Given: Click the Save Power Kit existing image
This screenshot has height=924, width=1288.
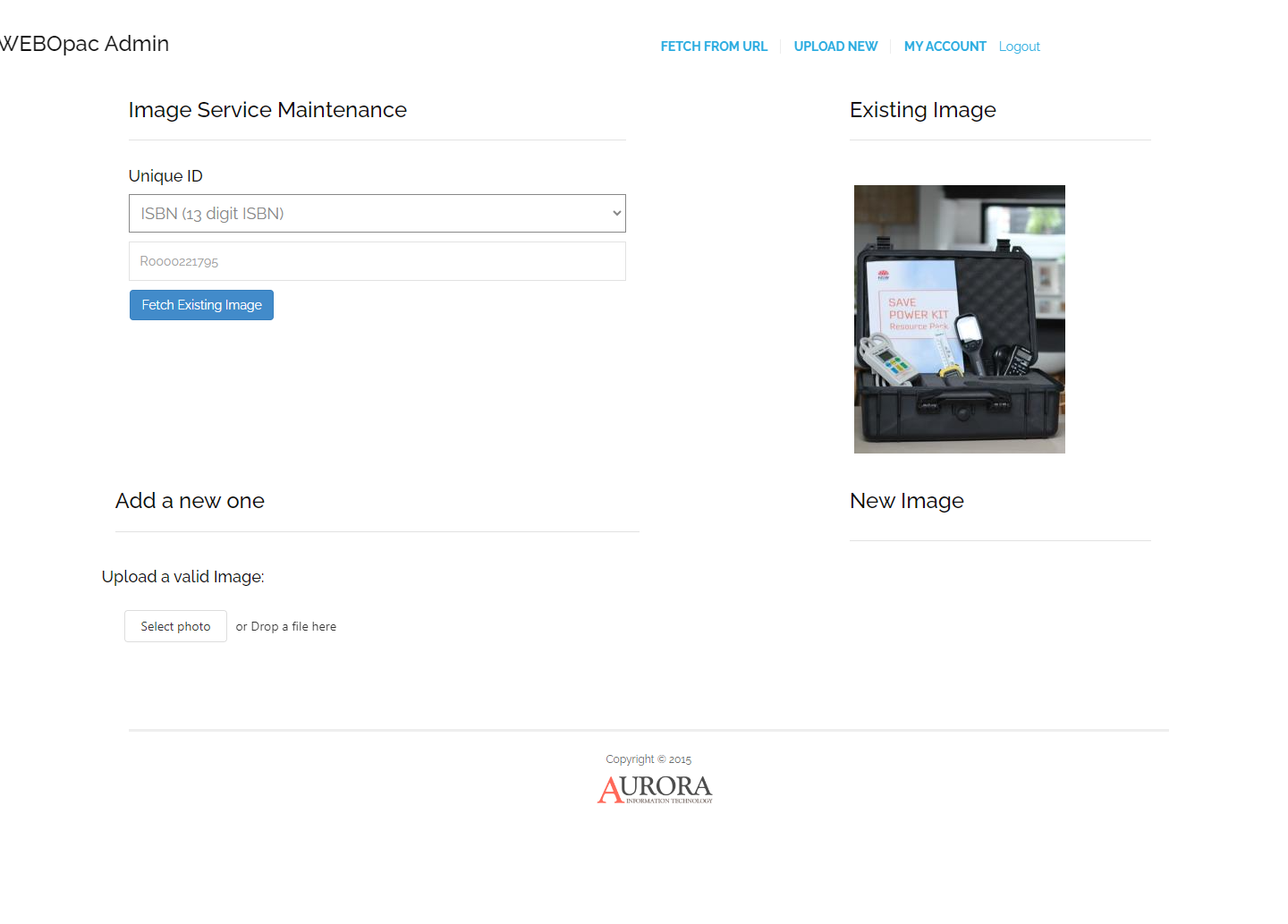Looking at the screenshot, I should pos(959,319).
